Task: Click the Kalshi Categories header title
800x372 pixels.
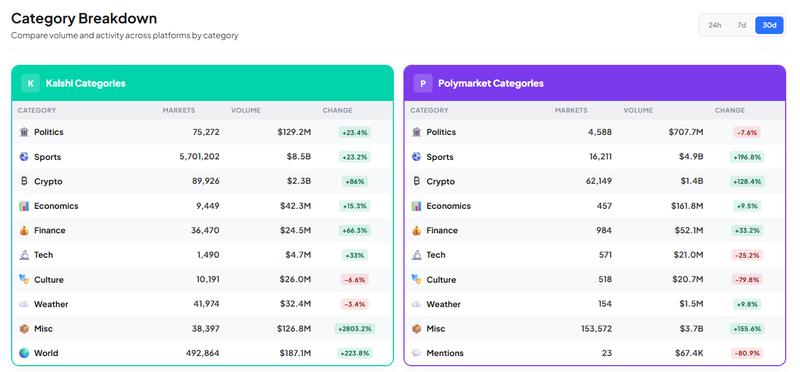Action: click(x=85, y=83)
